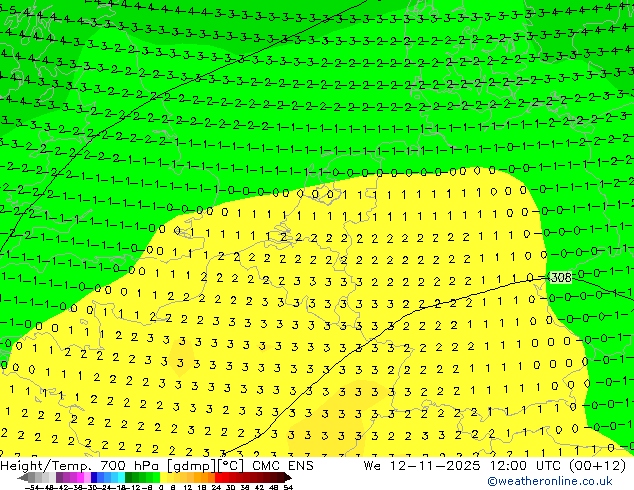Image resolution: width=634 pixels, height=490 pixels.
Task: Click the bright red swatch in the color legend
Action: click(218, 477)
